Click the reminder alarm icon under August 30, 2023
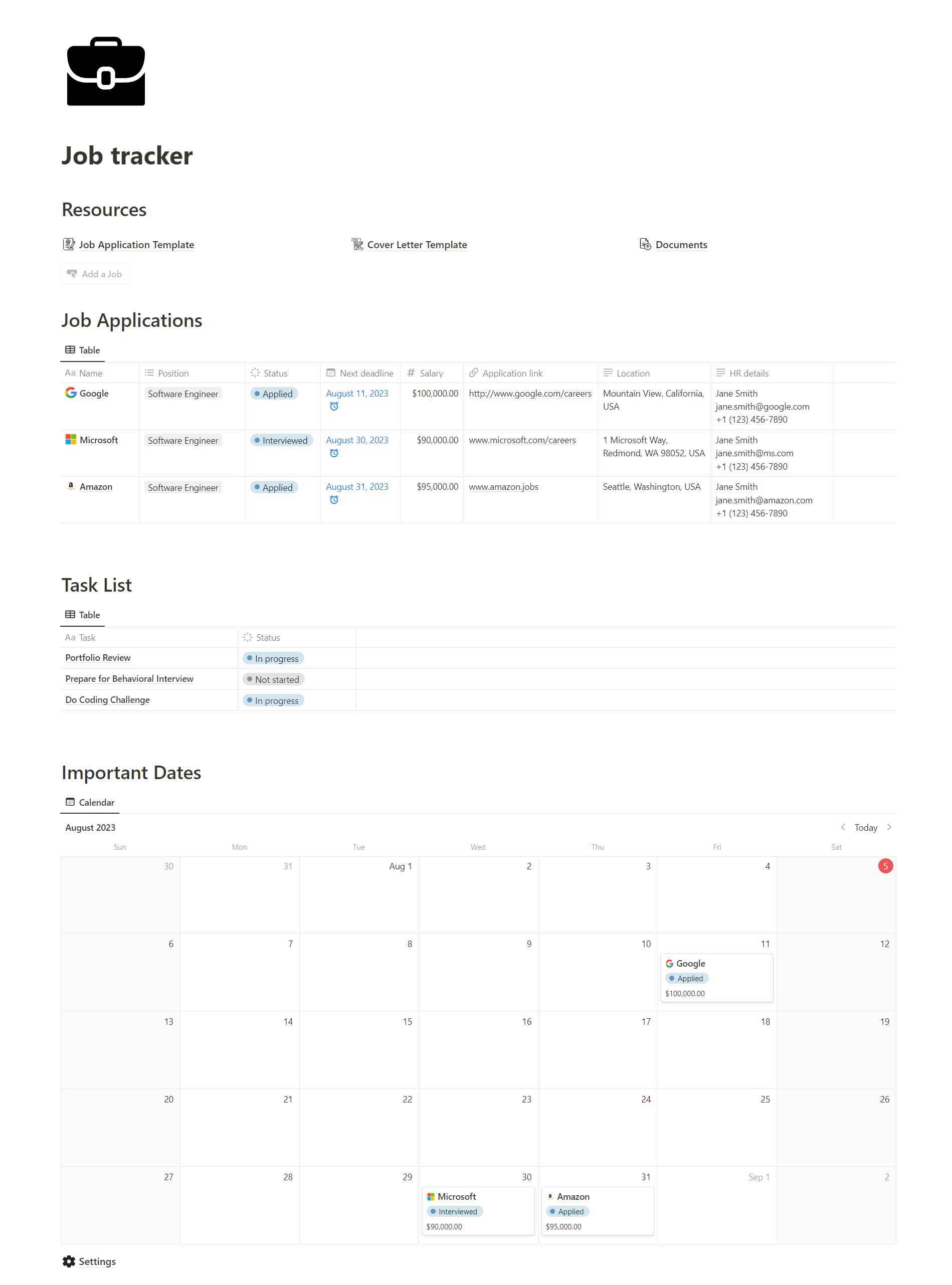Image resolution: width=952 pixels, height=1285 pixels. 334,453
